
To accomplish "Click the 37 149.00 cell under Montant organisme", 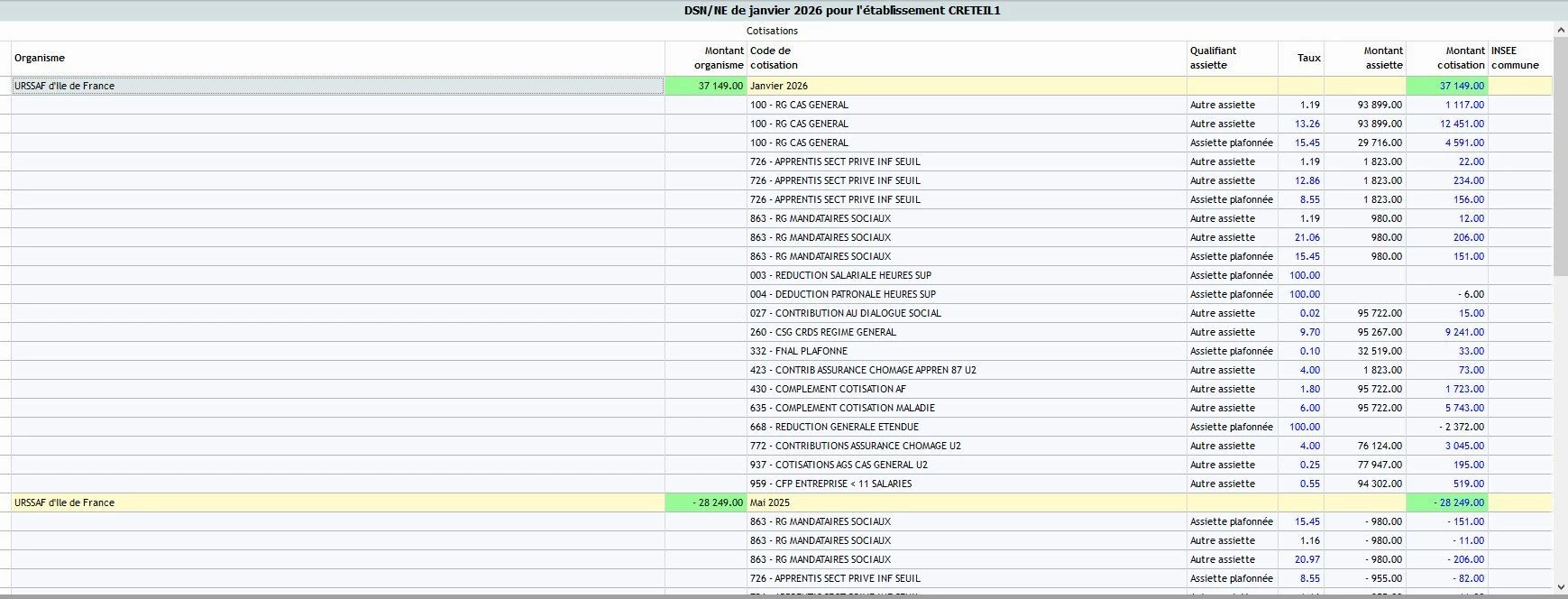I will click(x=706, y=86).
